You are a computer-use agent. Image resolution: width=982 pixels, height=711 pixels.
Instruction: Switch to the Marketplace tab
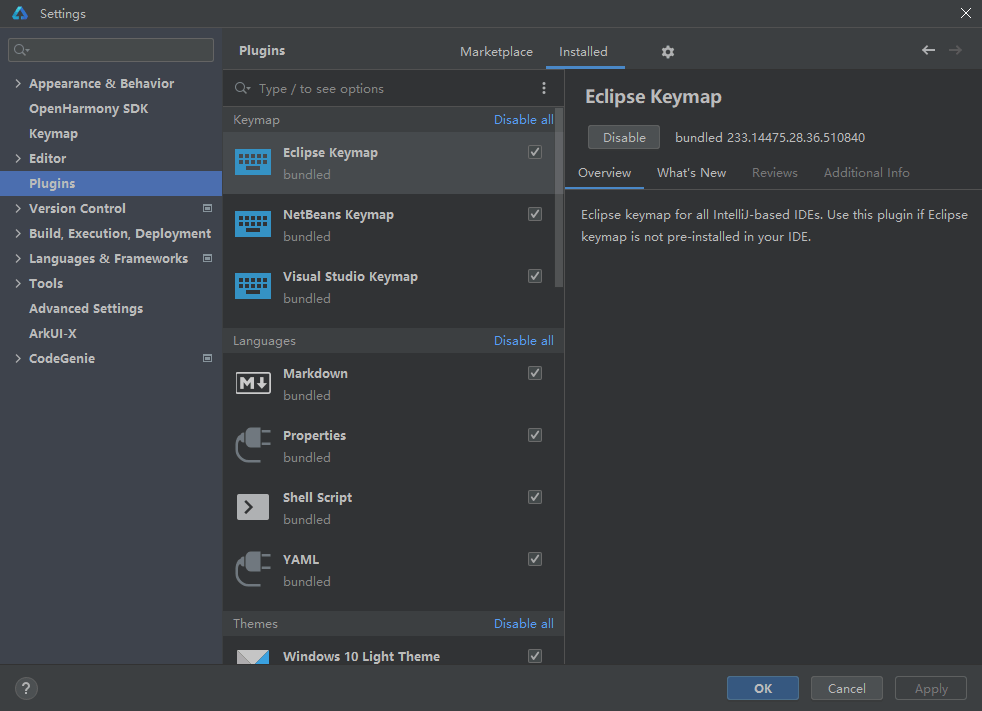[x=496, y=52]
